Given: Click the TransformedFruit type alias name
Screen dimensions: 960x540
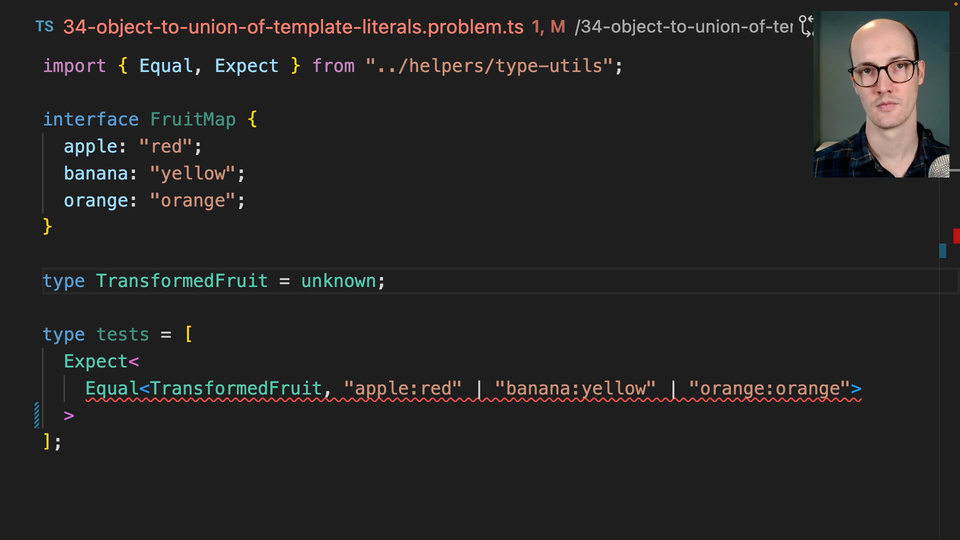Looking at the screenshot, I should click(x=182, y=281).
